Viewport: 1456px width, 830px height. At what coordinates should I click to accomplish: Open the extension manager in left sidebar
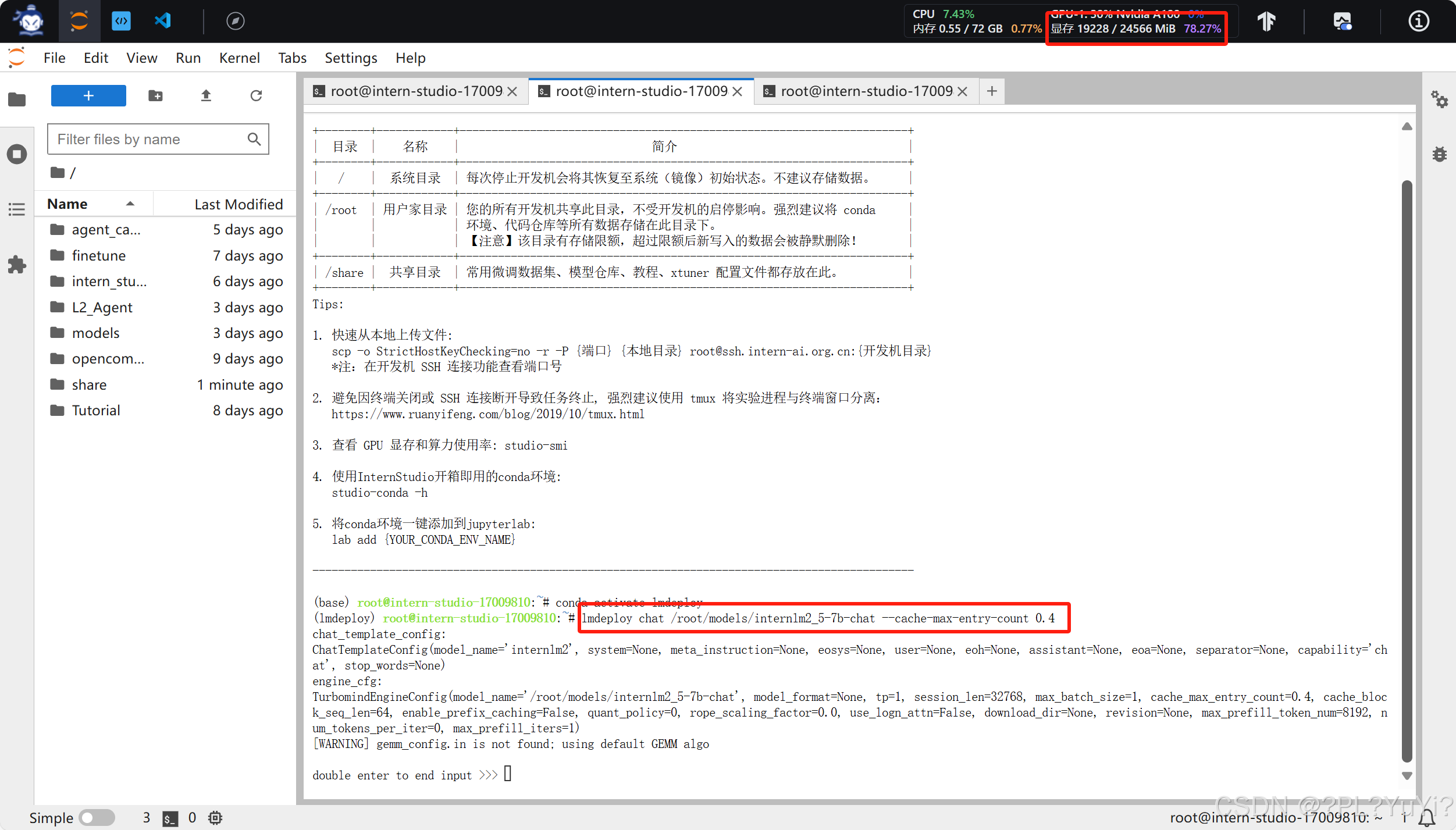(17, 265)
